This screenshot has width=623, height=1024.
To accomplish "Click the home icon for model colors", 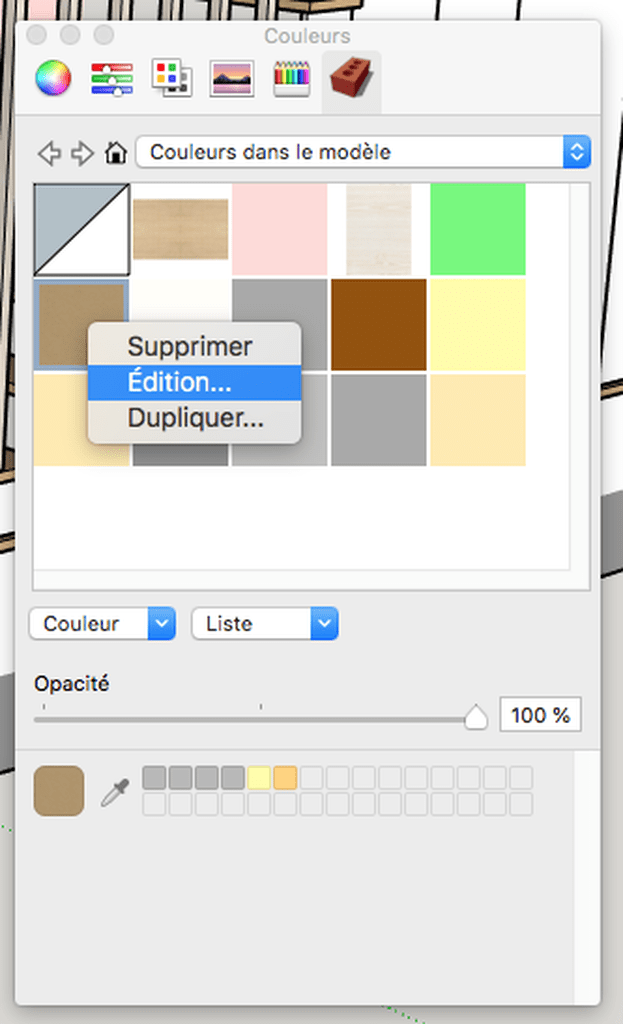I will [x=116, y=153].
